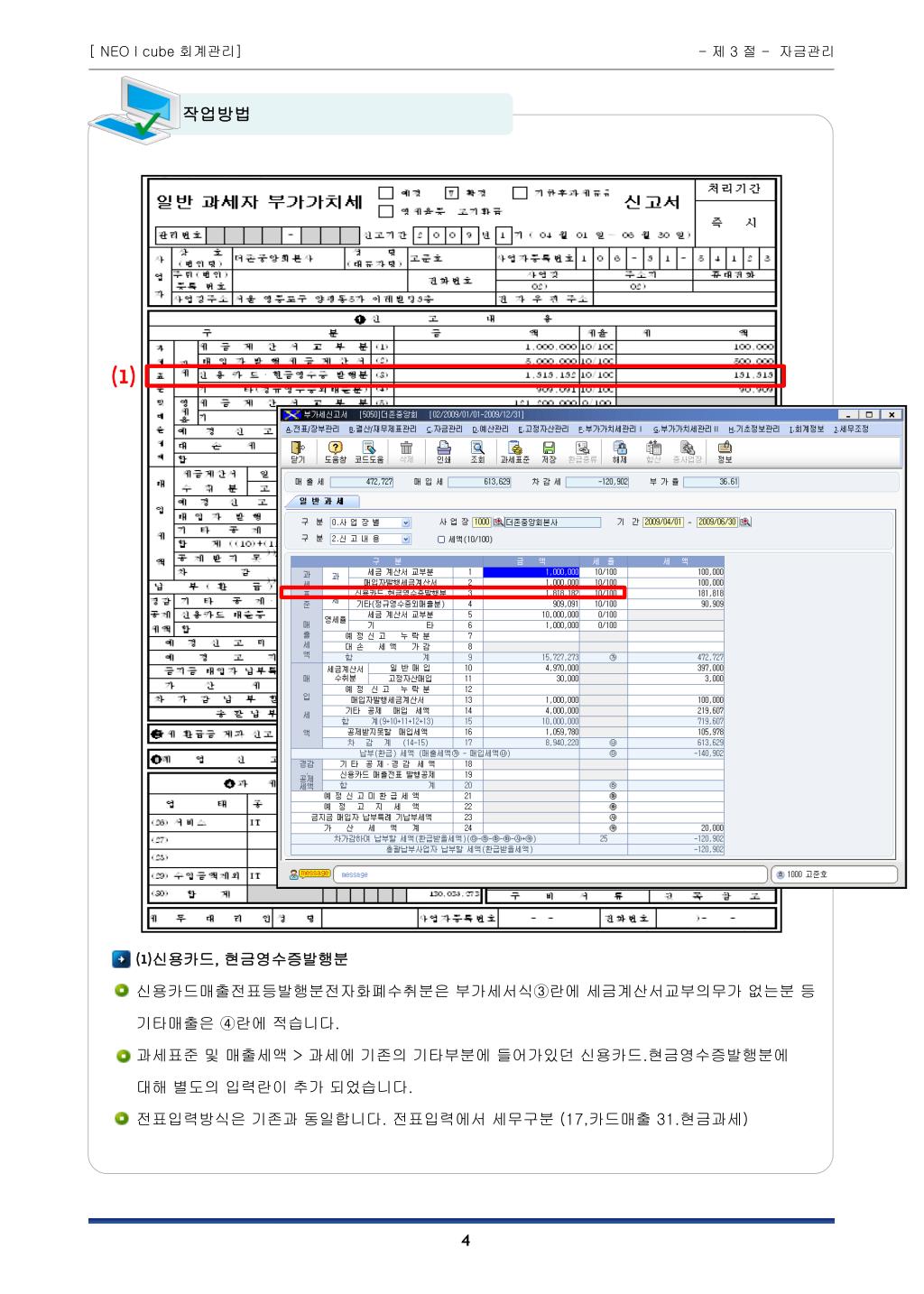The width and height of the screenshot is (924, 1294).
Task: Click the 부가율 value field
Action: [x=711, y=482]
